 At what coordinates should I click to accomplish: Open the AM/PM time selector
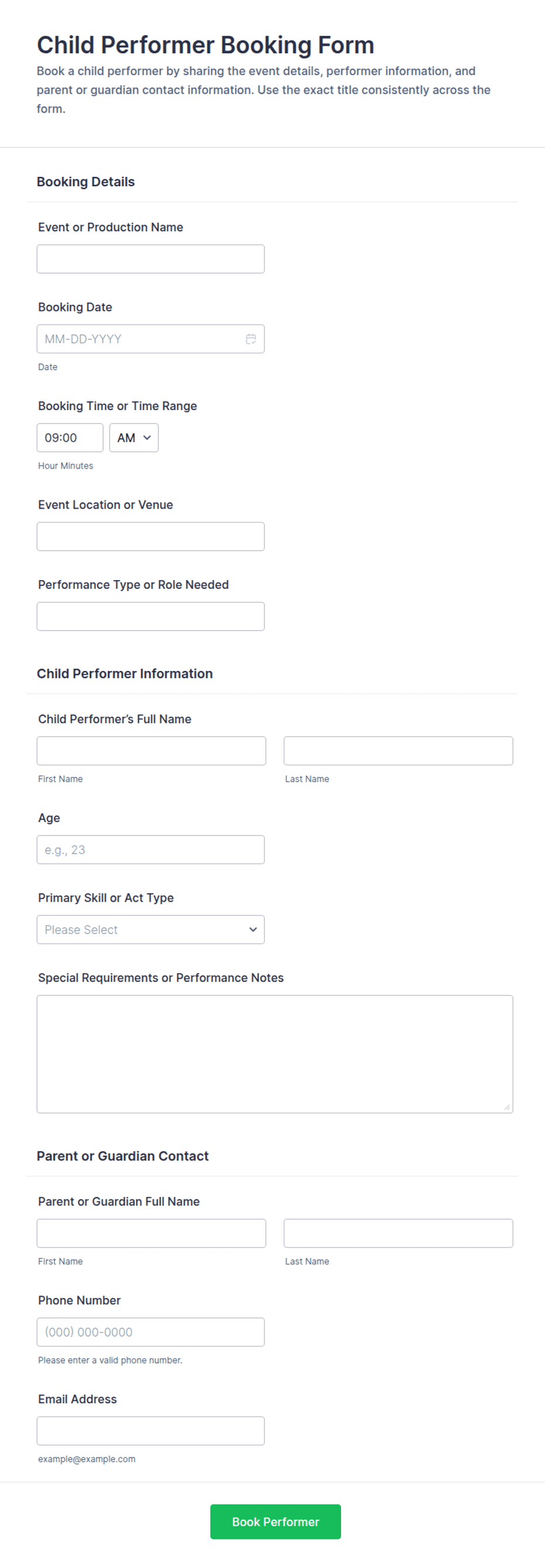(134, 438)
